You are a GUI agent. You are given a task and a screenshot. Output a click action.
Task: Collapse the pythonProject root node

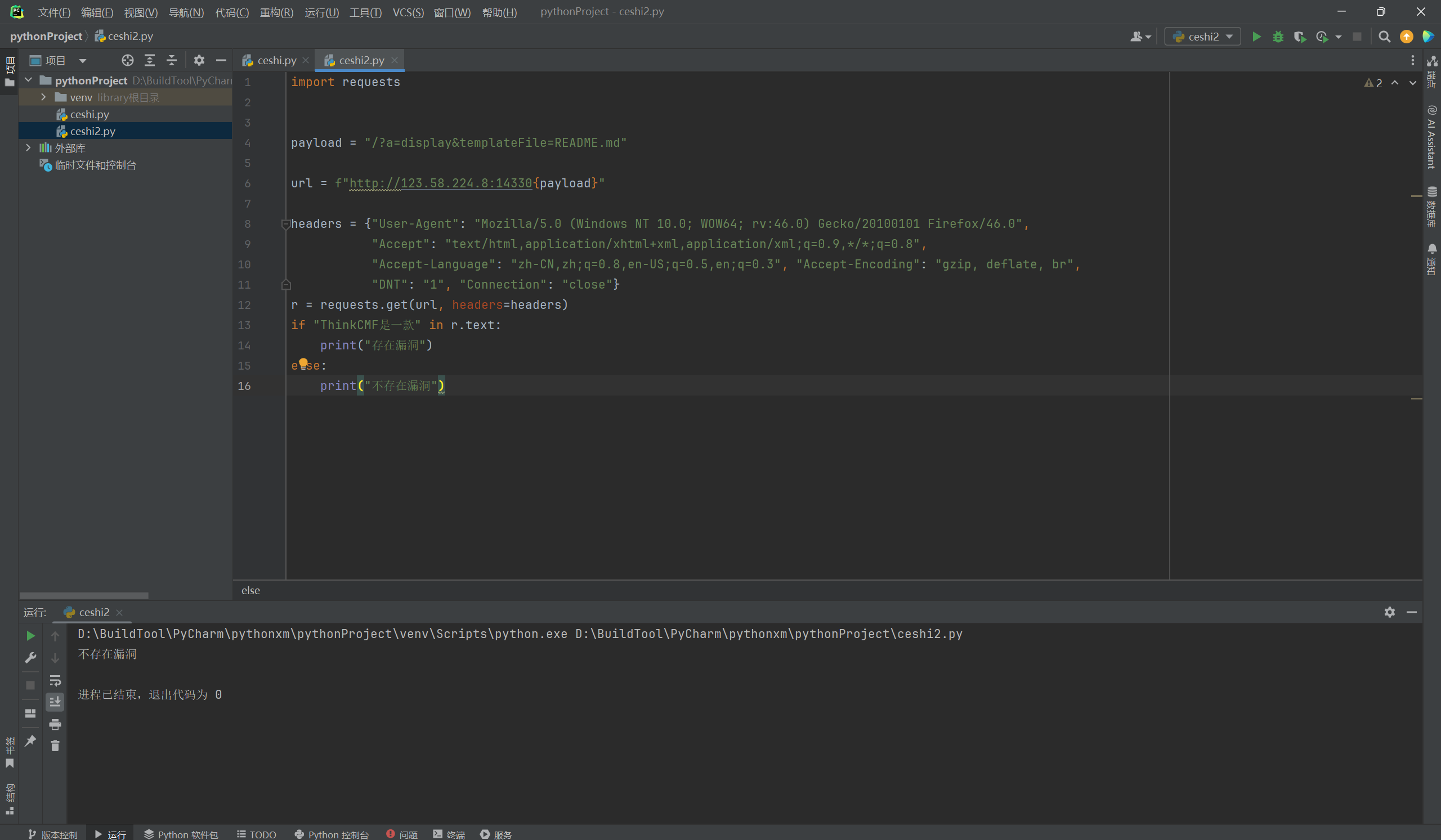point(29,80)
